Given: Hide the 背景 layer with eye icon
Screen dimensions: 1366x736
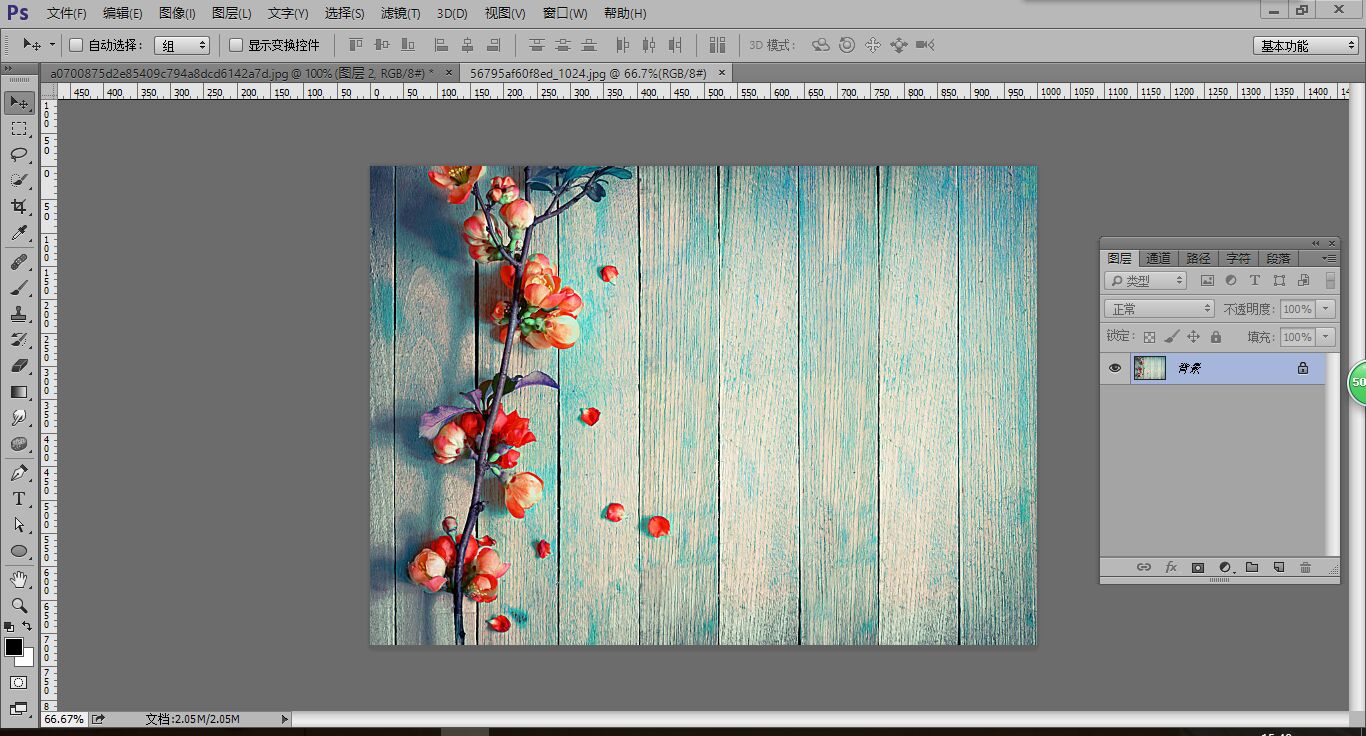Looking at the screenshot, I should (1115, 368).
